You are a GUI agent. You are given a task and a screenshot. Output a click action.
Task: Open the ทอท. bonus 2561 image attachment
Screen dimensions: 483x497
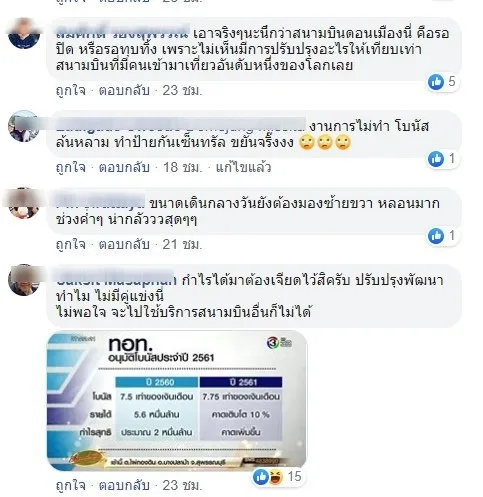(177, 400)
